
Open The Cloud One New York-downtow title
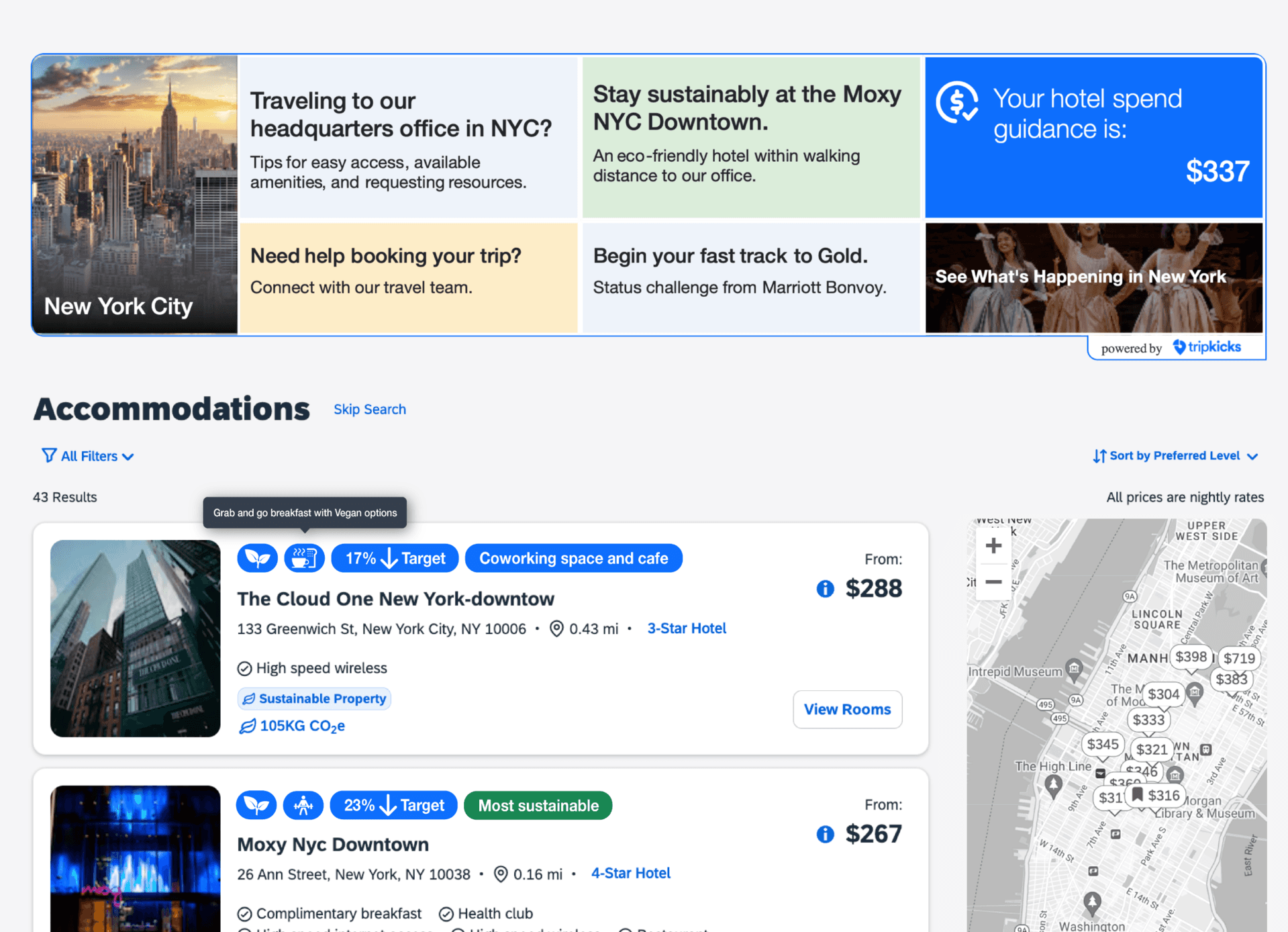coord(396,598)
